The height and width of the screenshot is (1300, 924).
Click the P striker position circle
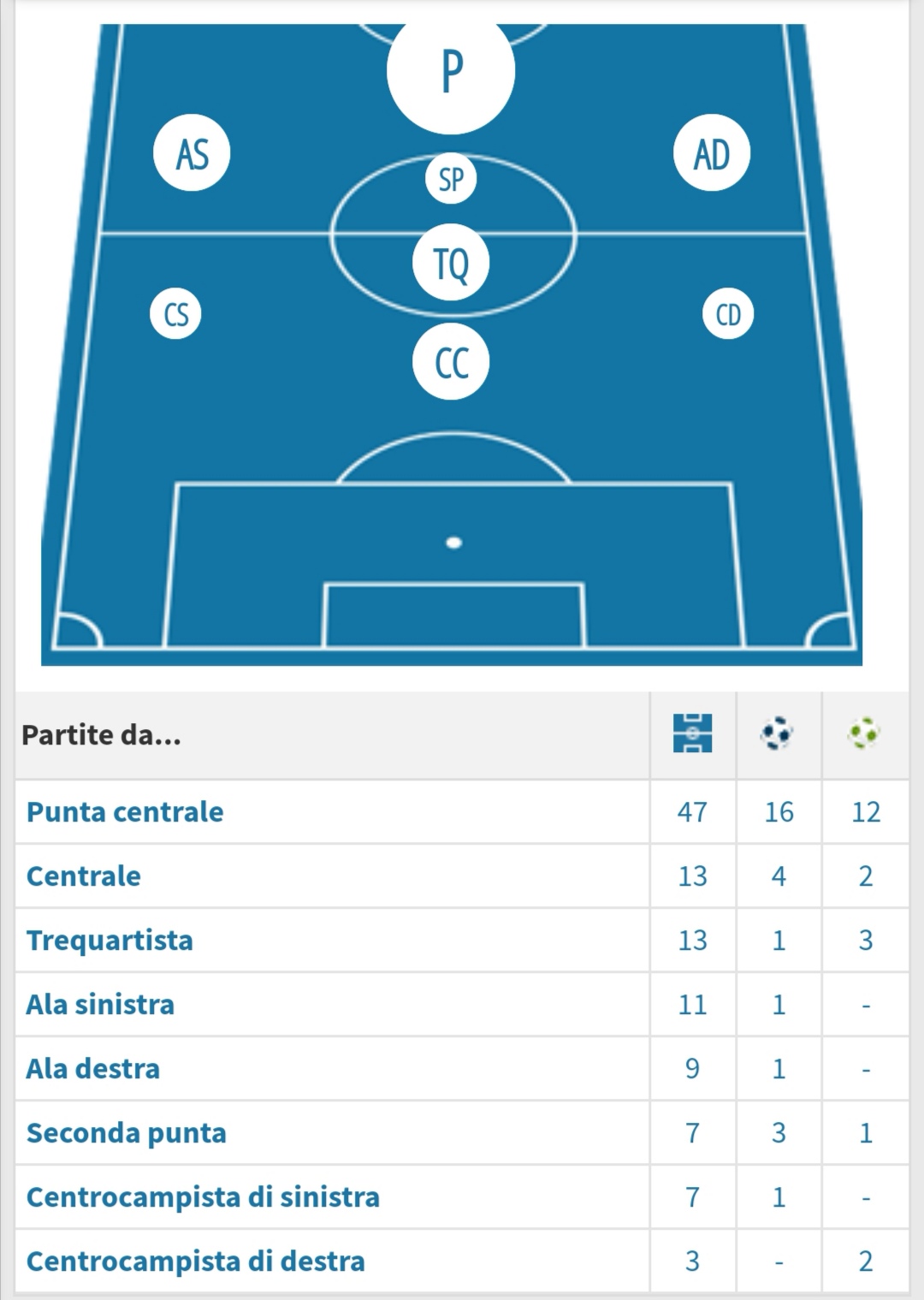coord(451,72)
